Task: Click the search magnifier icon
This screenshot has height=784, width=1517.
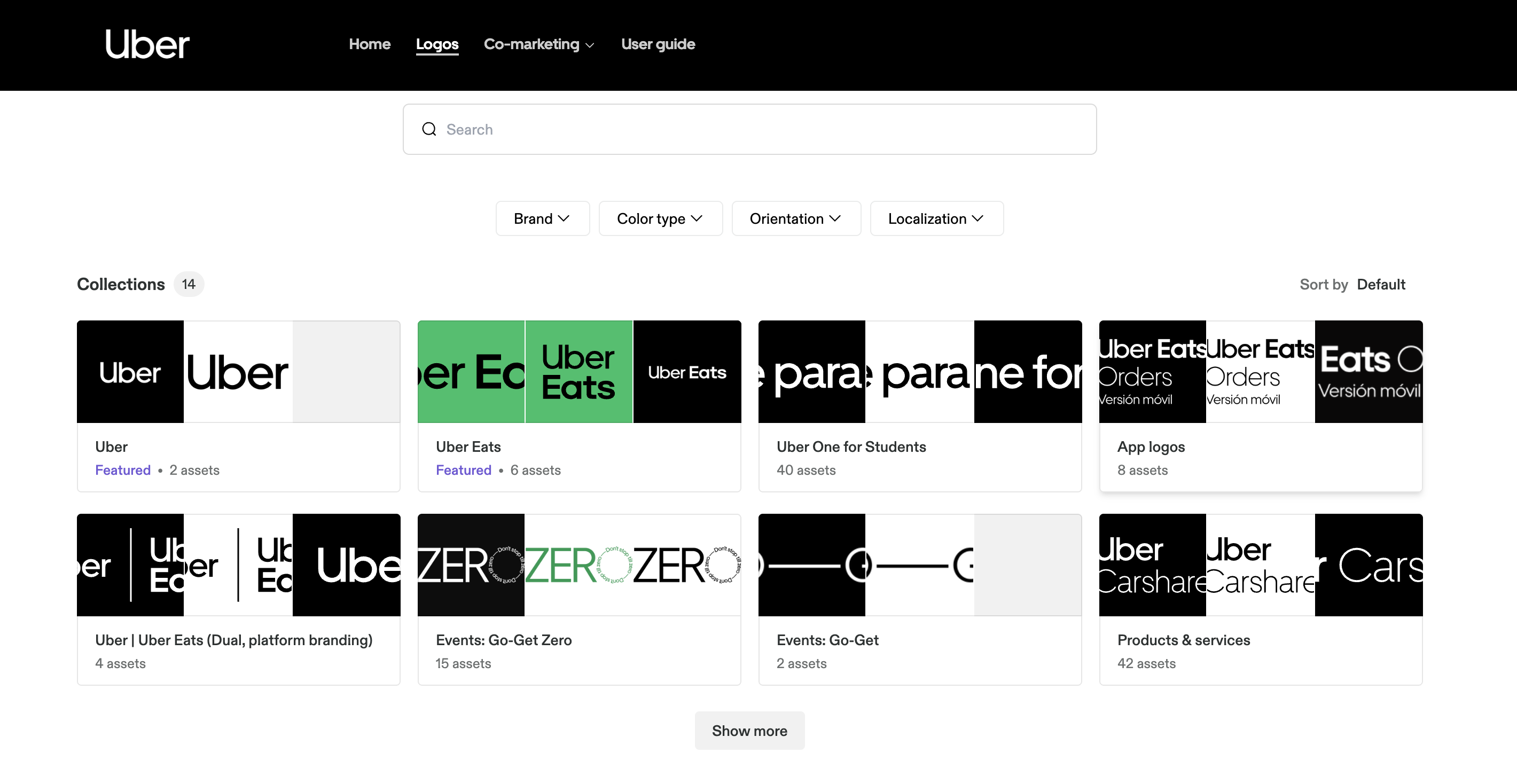Action: tap(429, 129)
